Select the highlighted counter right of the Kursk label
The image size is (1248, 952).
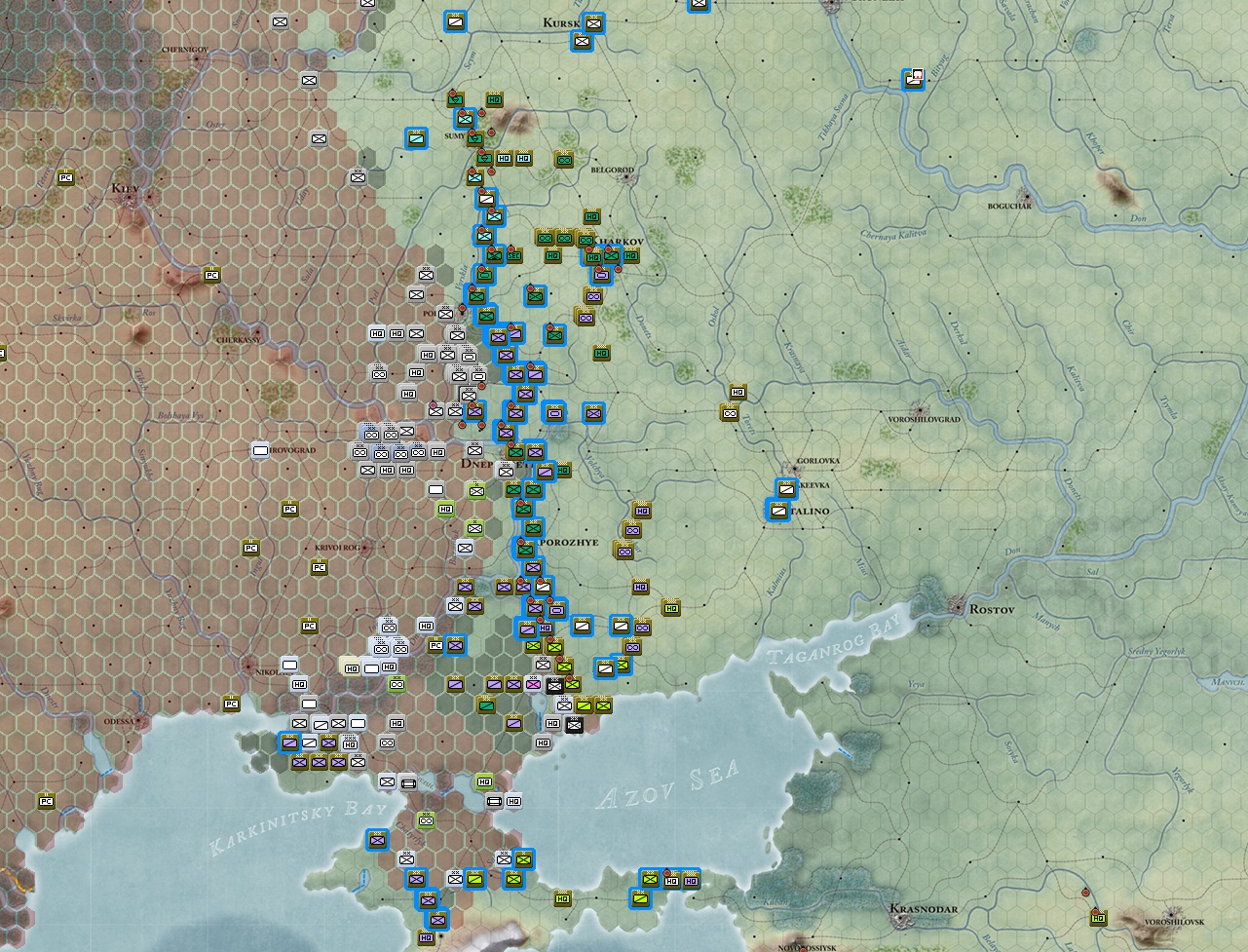(593, 22)
